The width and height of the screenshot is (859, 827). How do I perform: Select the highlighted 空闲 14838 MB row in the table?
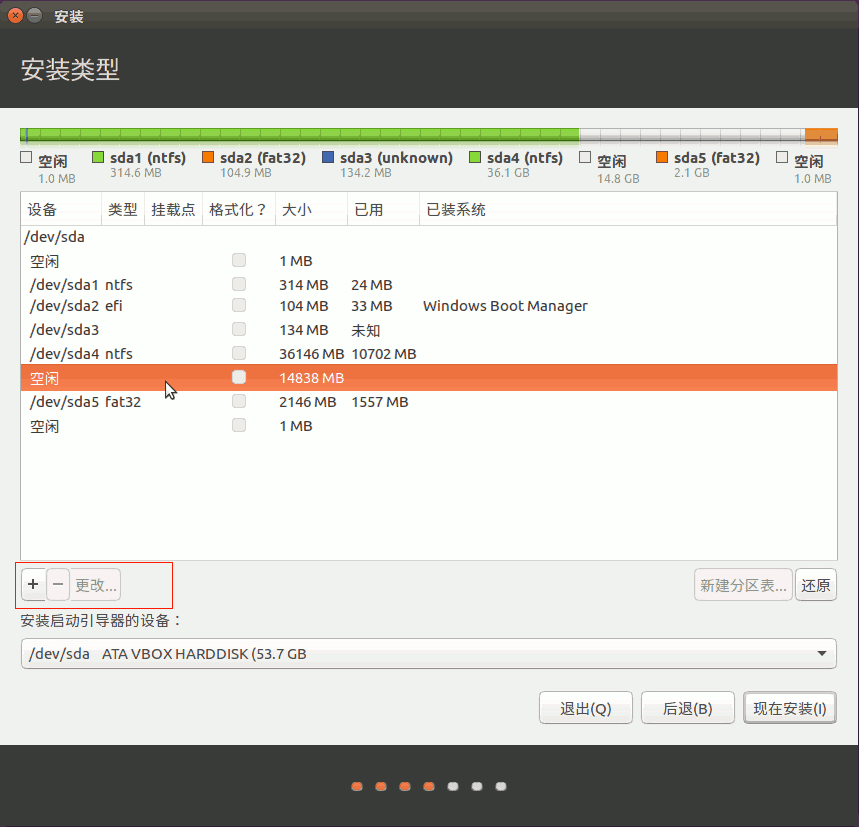[x=400, y=377]
